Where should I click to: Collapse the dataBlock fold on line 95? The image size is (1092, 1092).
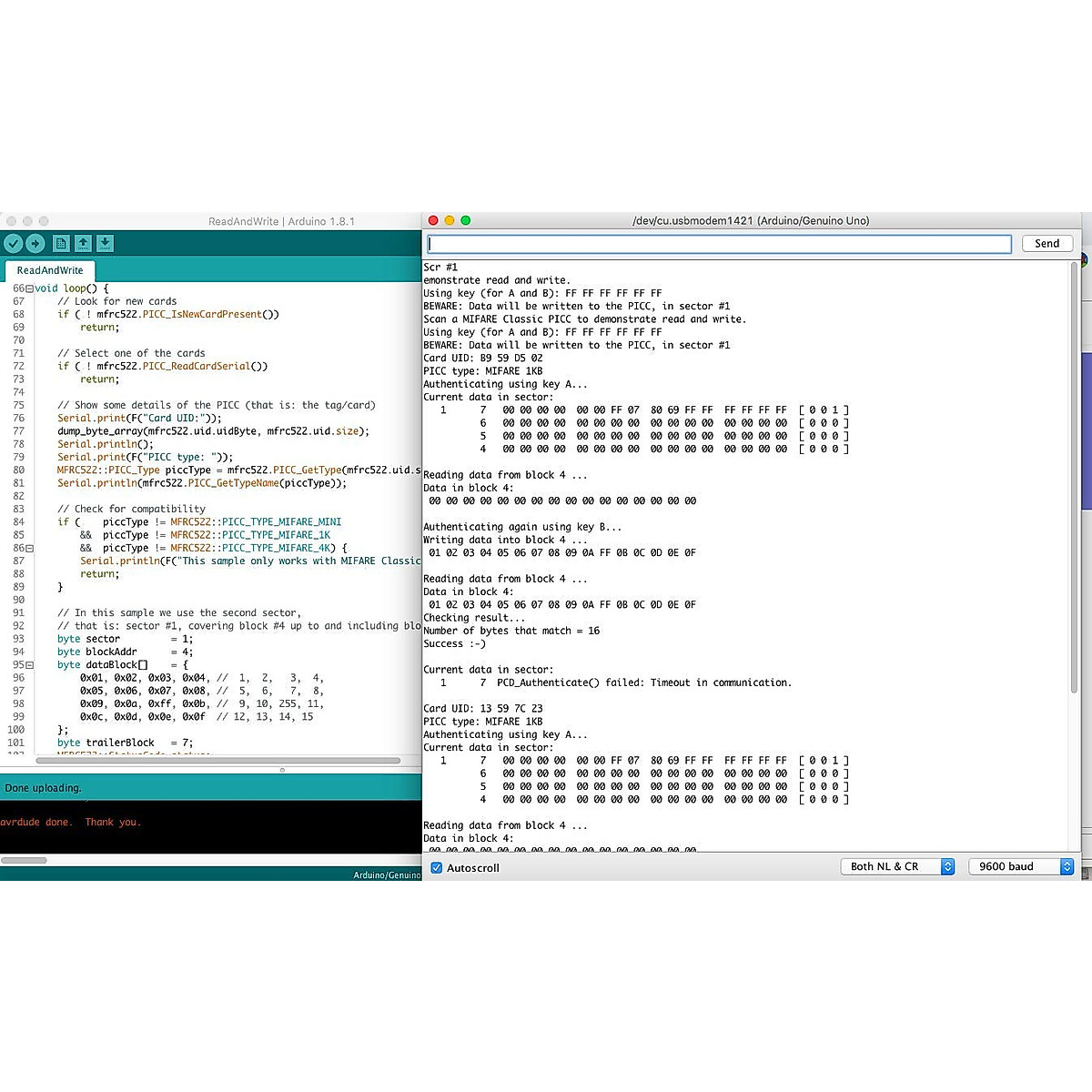[30, 665]
